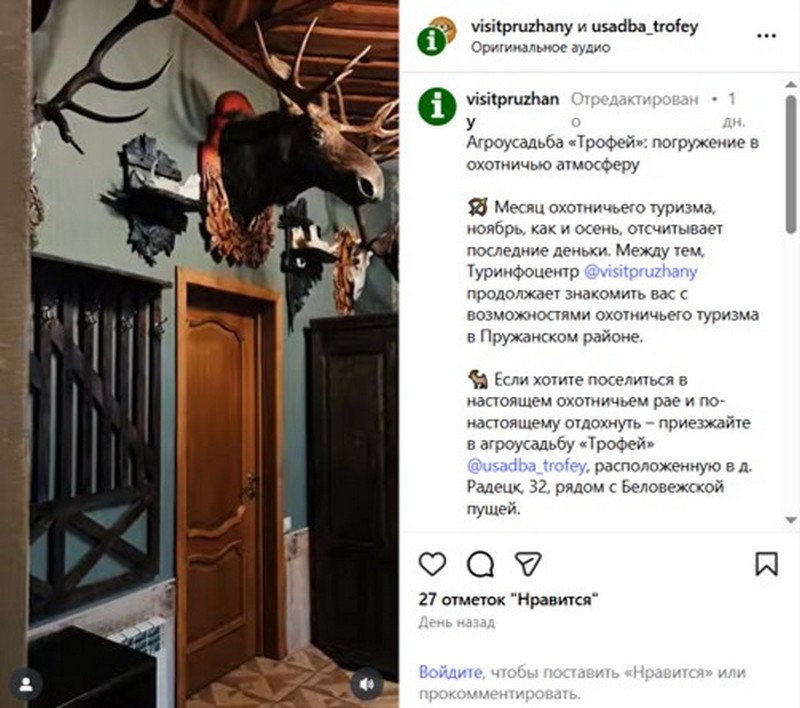Share post via paper plane icon
Image resolution: width=800 pixels, height=708 pixels.
coord(528,564)
